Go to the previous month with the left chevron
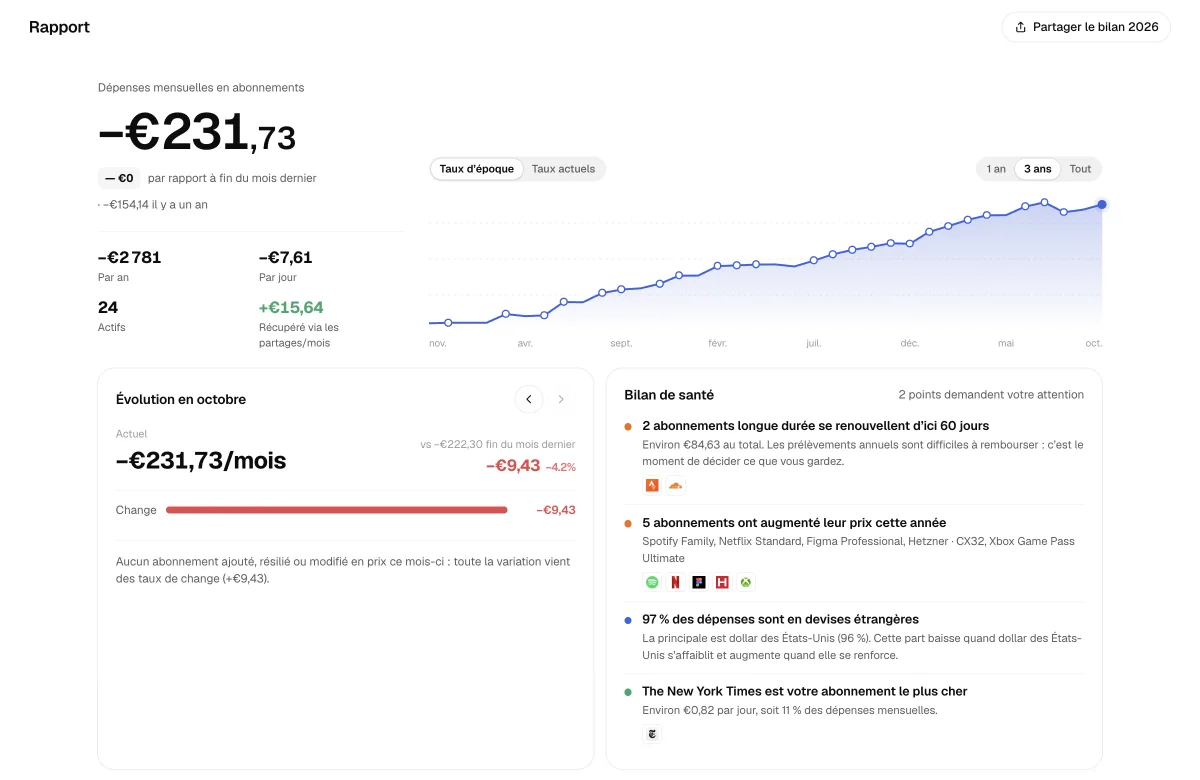Image resolution: width=1200 pixels, height=780 pixels. click(529, 399)
